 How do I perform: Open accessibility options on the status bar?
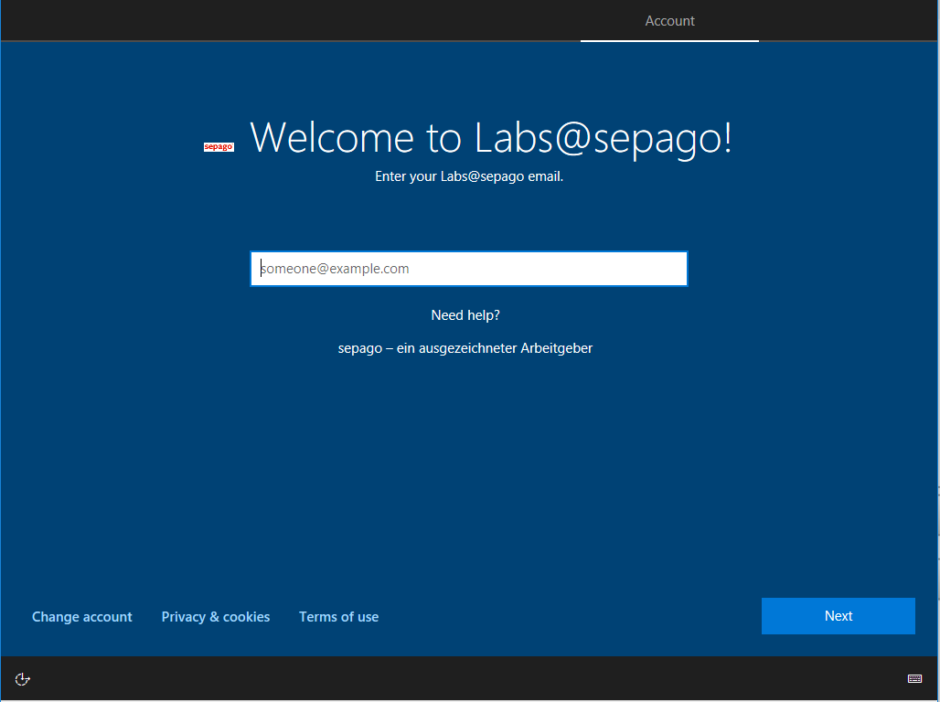22,679
